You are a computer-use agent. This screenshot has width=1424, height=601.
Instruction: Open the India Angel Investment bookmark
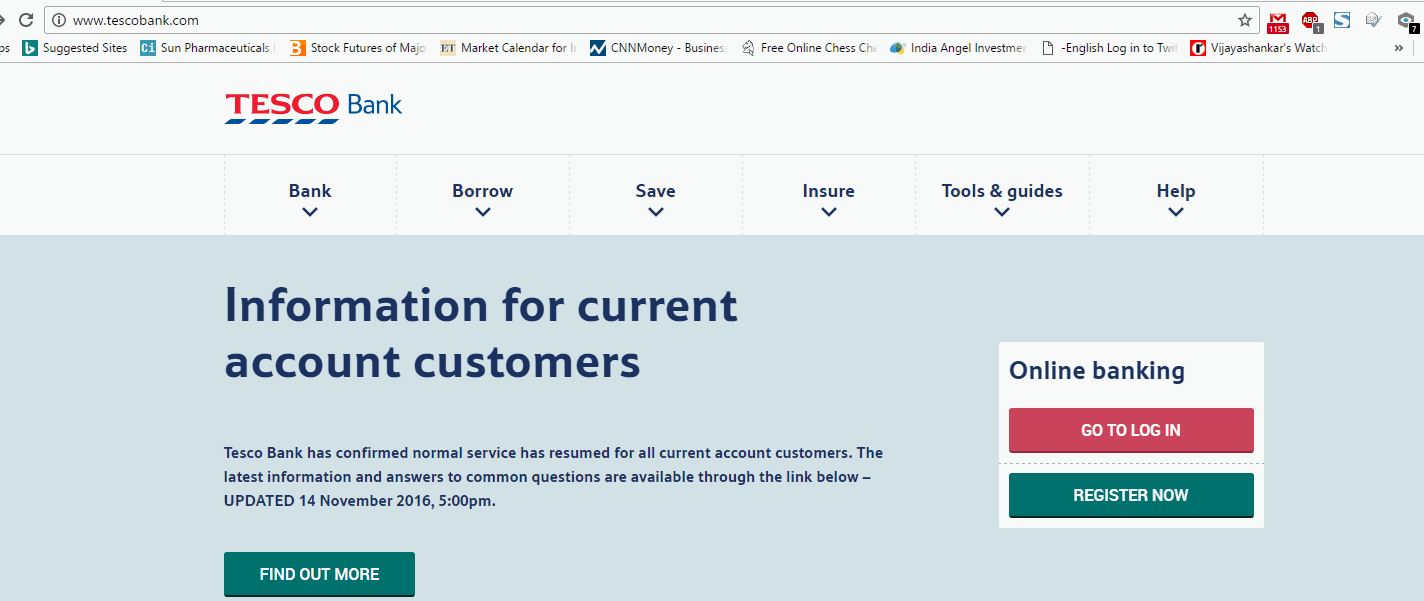point(958,47)
